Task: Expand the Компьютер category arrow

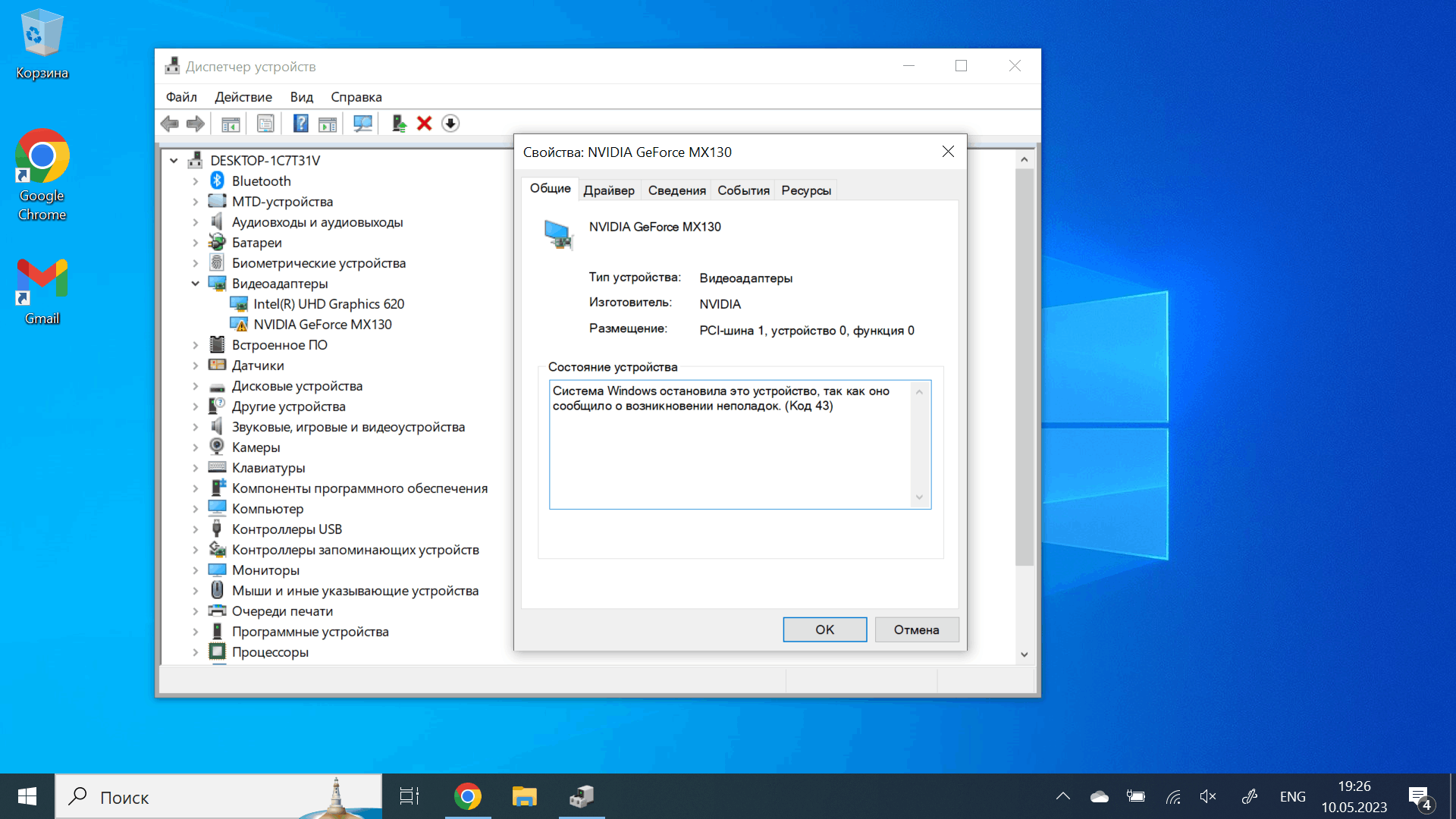Action: click(195, 509)
